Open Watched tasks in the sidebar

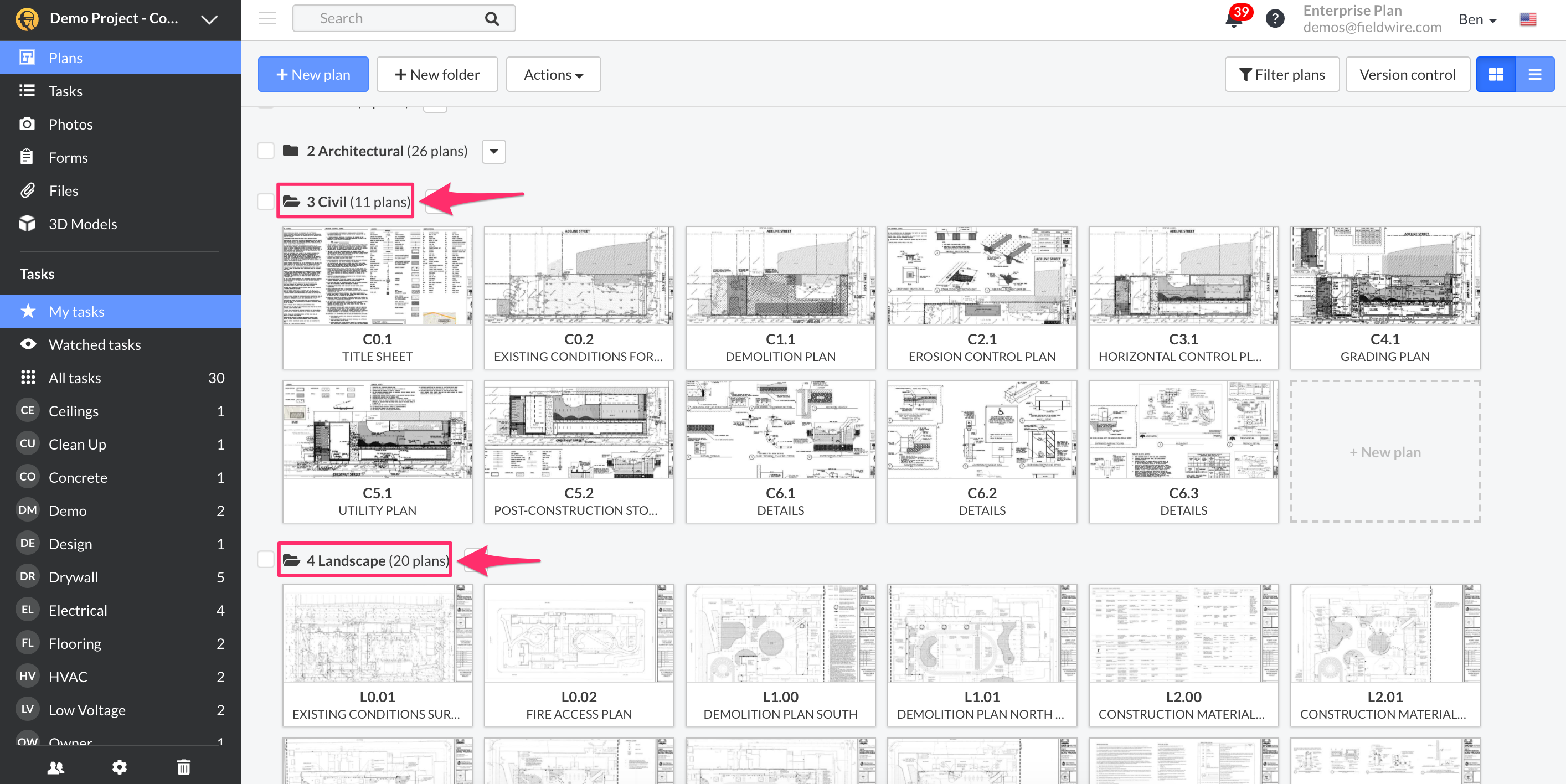click(94, 344)
